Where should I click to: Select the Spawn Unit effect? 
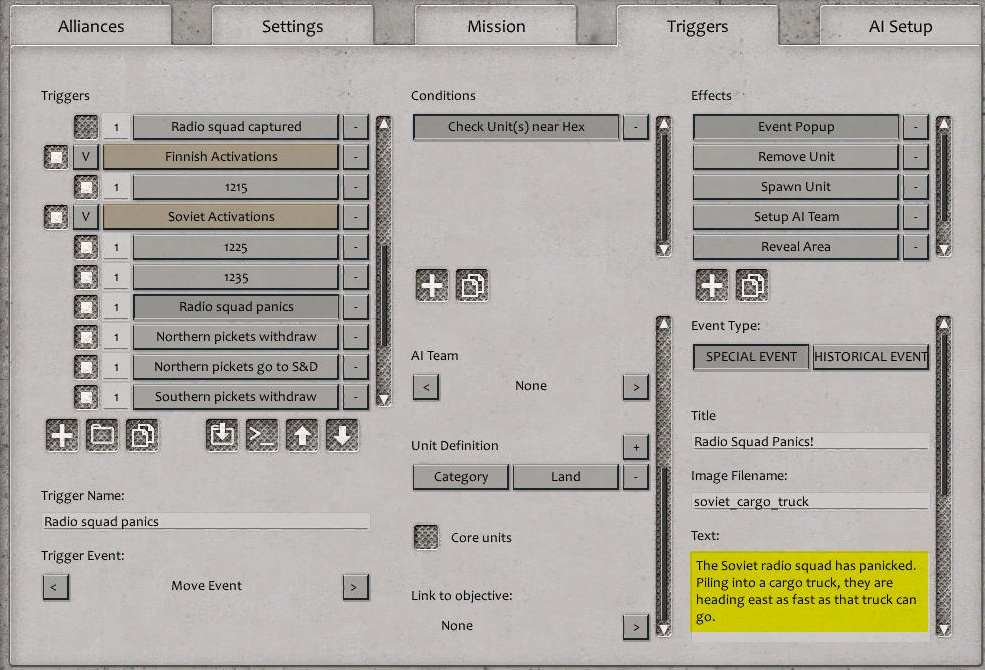(796, 186)
